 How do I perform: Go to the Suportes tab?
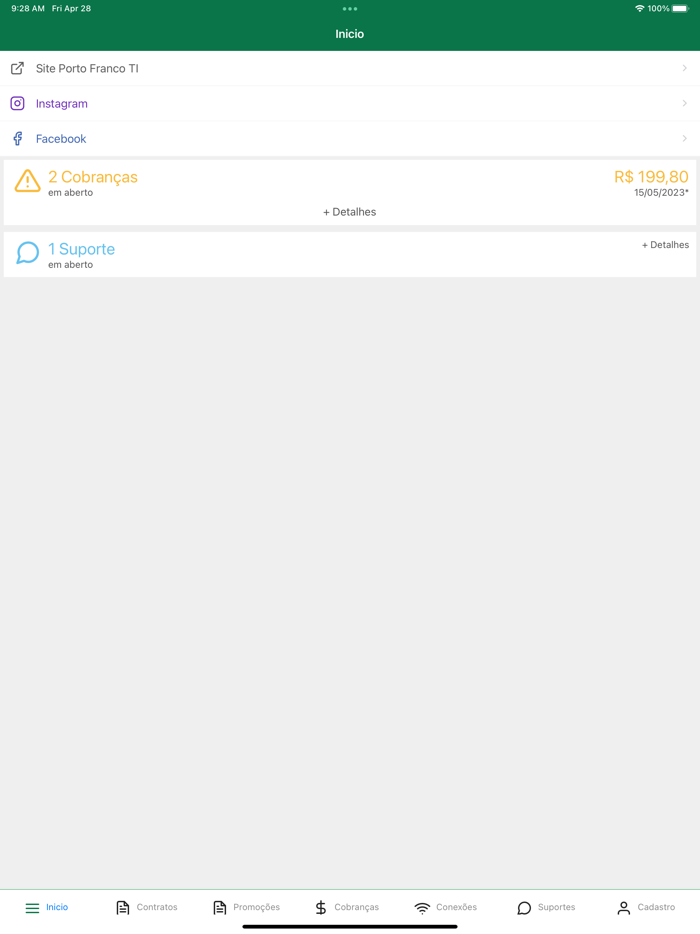point(546,907)
